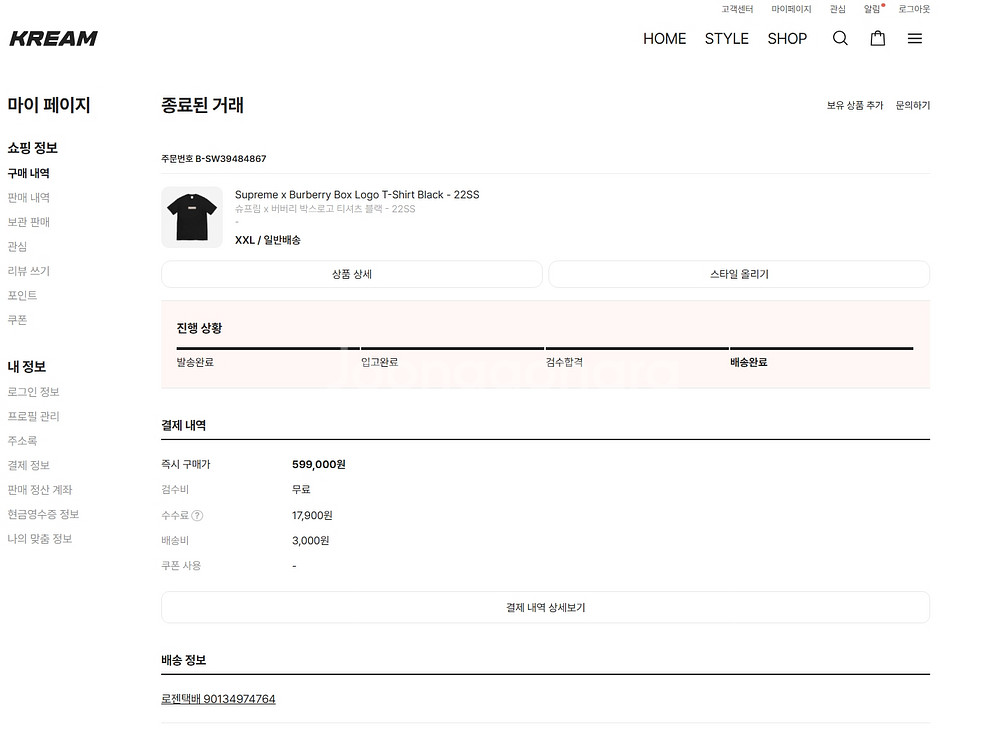Viewport: 1002px width, 750px height.
Task: Select 판매 내역 in the sidebar
Action: point(28,198)
